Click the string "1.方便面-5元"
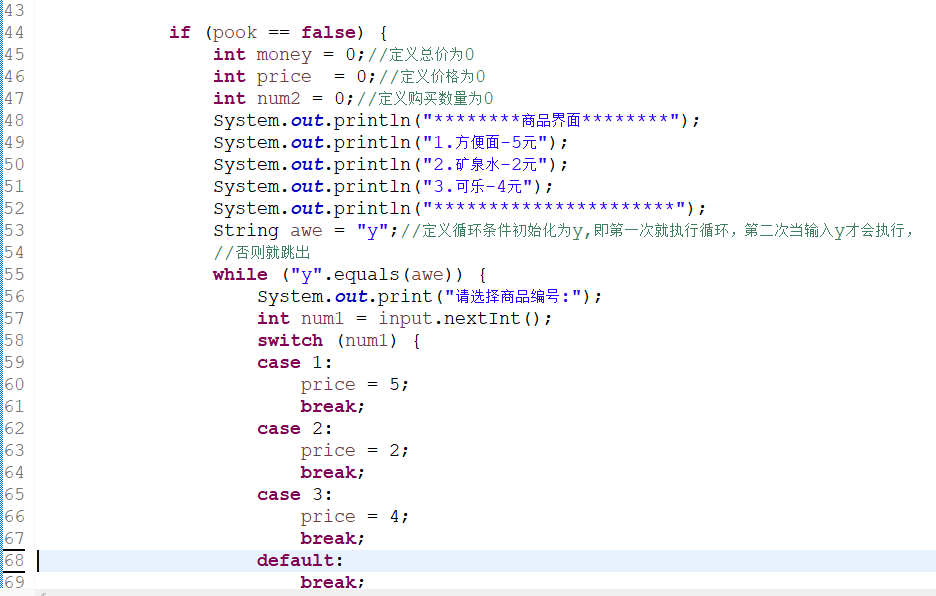Screen dimensions: 936x596 point(485,143)
